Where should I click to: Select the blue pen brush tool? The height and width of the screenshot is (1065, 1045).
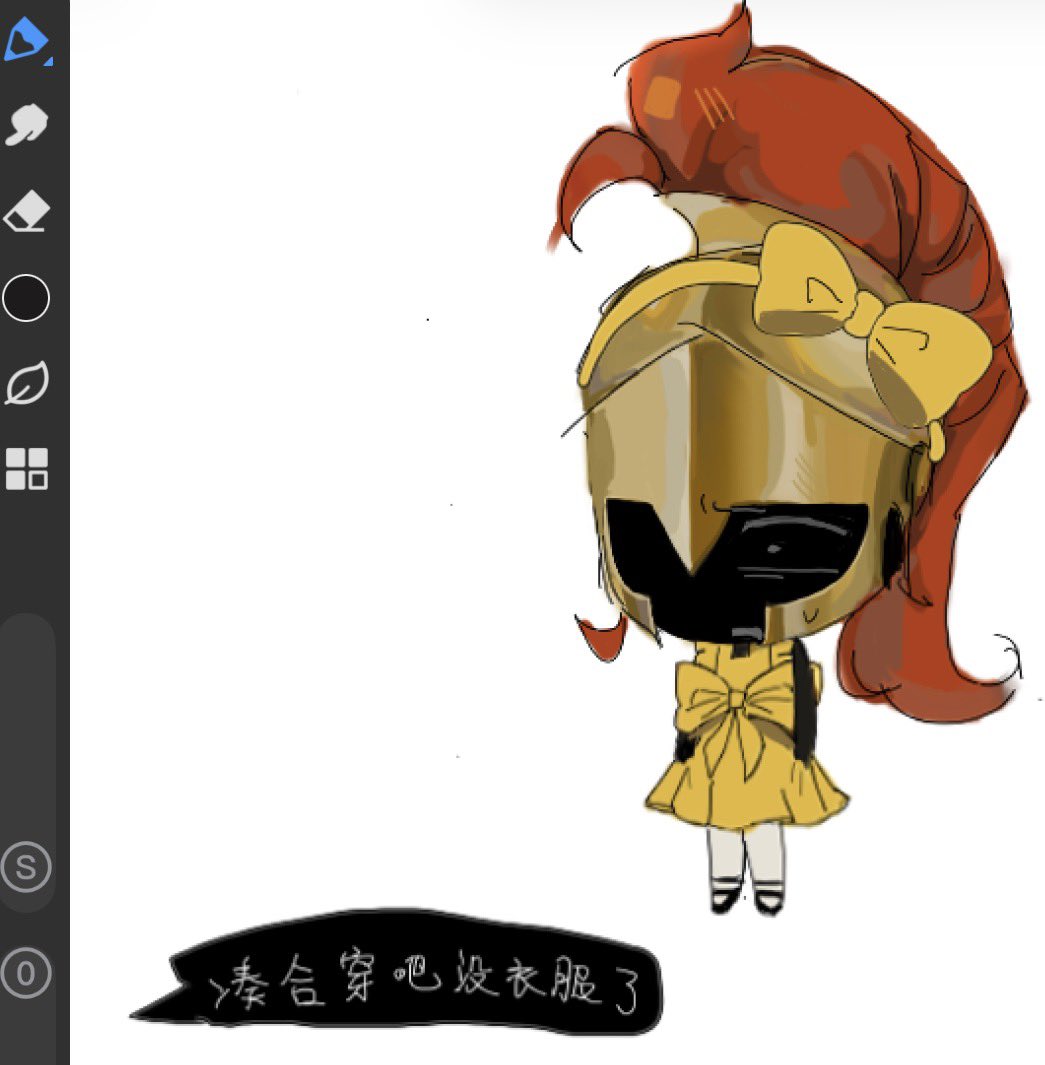[26, 39]
